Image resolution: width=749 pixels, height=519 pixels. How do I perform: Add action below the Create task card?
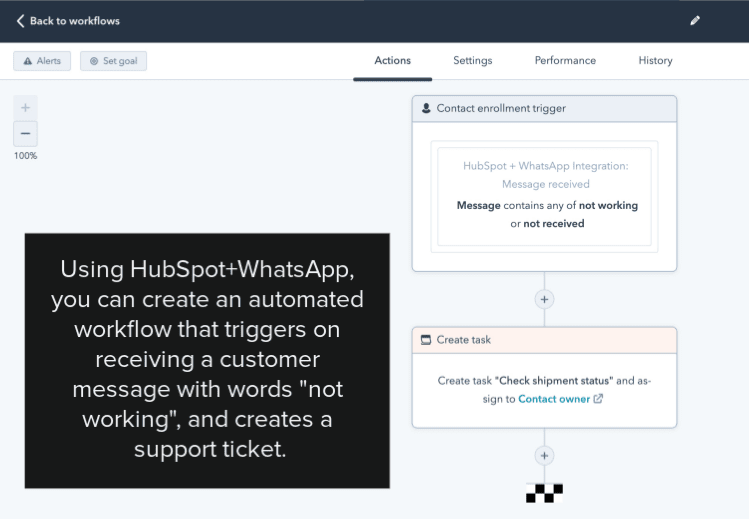(544, 455)
